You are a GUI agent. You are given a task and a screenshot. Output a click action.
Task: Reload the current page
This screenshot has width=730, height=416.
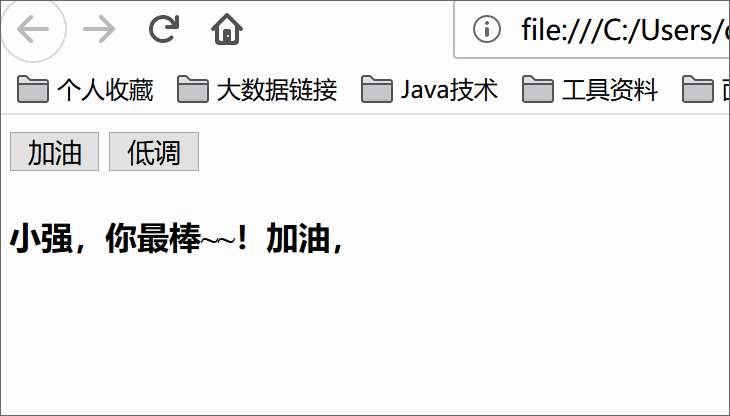(164, 29)
